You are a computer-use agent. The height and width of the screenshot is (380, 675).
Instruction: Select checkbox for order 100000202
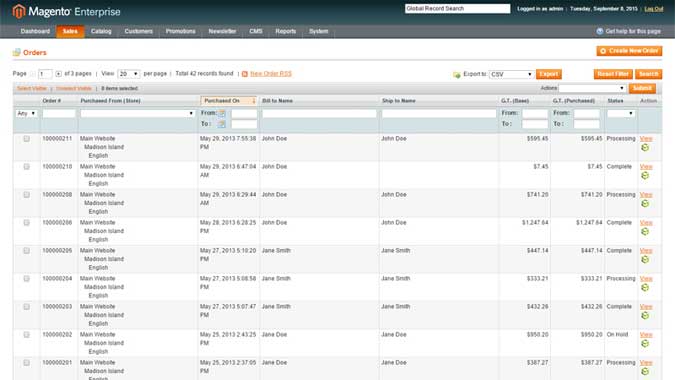27,334
